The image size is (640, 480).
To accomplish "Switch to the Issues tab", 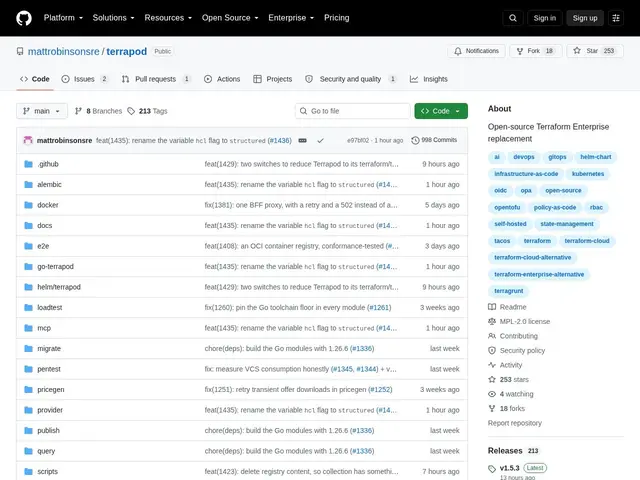I will (84, 79).
